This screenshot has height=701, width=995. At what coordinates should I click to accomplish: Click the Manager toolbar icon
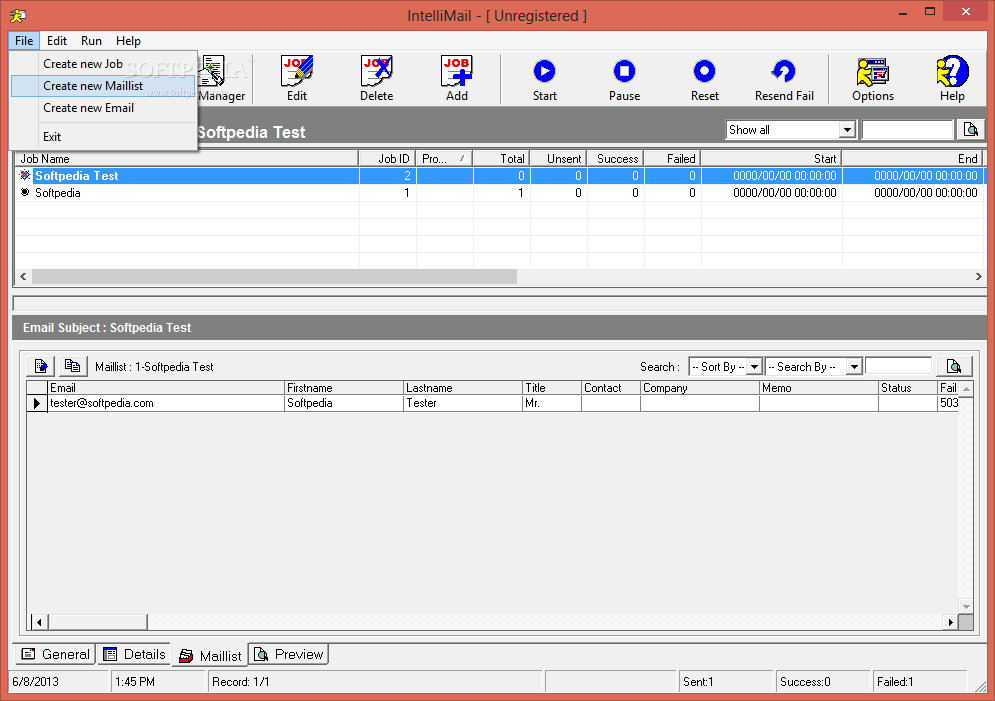(221, 79)
